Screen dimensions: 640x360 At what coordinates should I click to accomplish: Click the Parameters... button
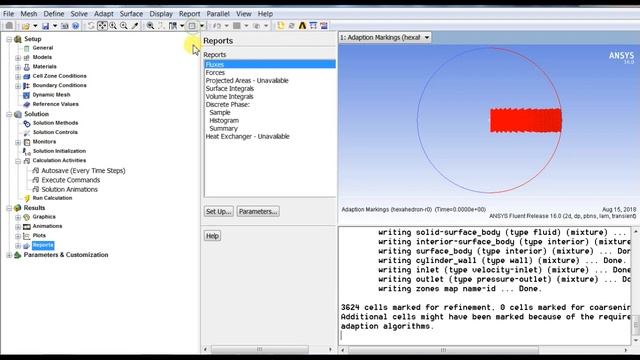pos(258,211)
